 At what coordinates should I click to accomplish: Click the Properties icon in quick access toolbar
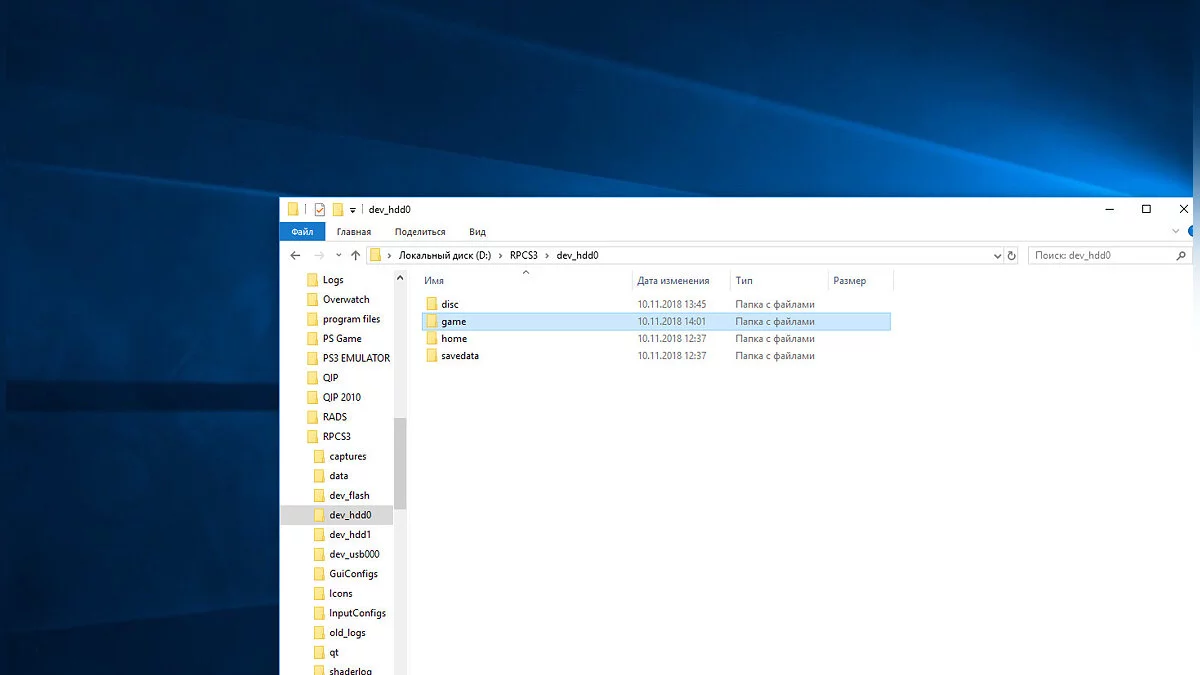(319, 210)
